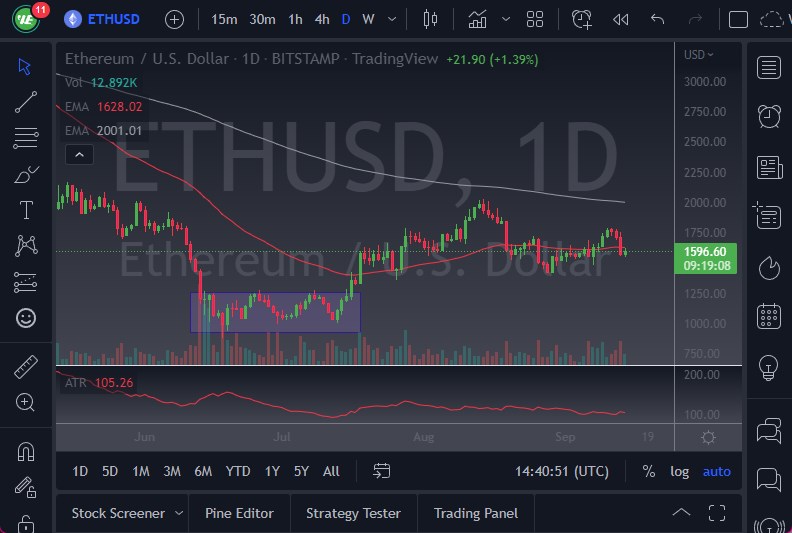The width and height of the screenshot is (792, 533).
Task: Select the trend line drawing tool
Action: (x=25, y=102)
